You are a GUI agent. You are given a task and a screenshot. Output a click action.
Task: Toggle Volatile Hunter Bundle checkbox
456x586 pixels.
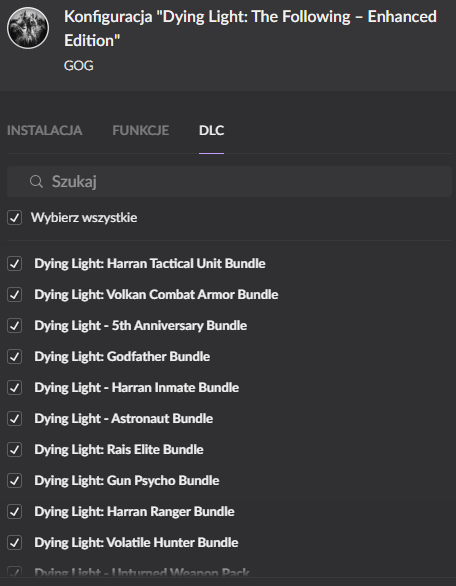(x=15, y=543)
